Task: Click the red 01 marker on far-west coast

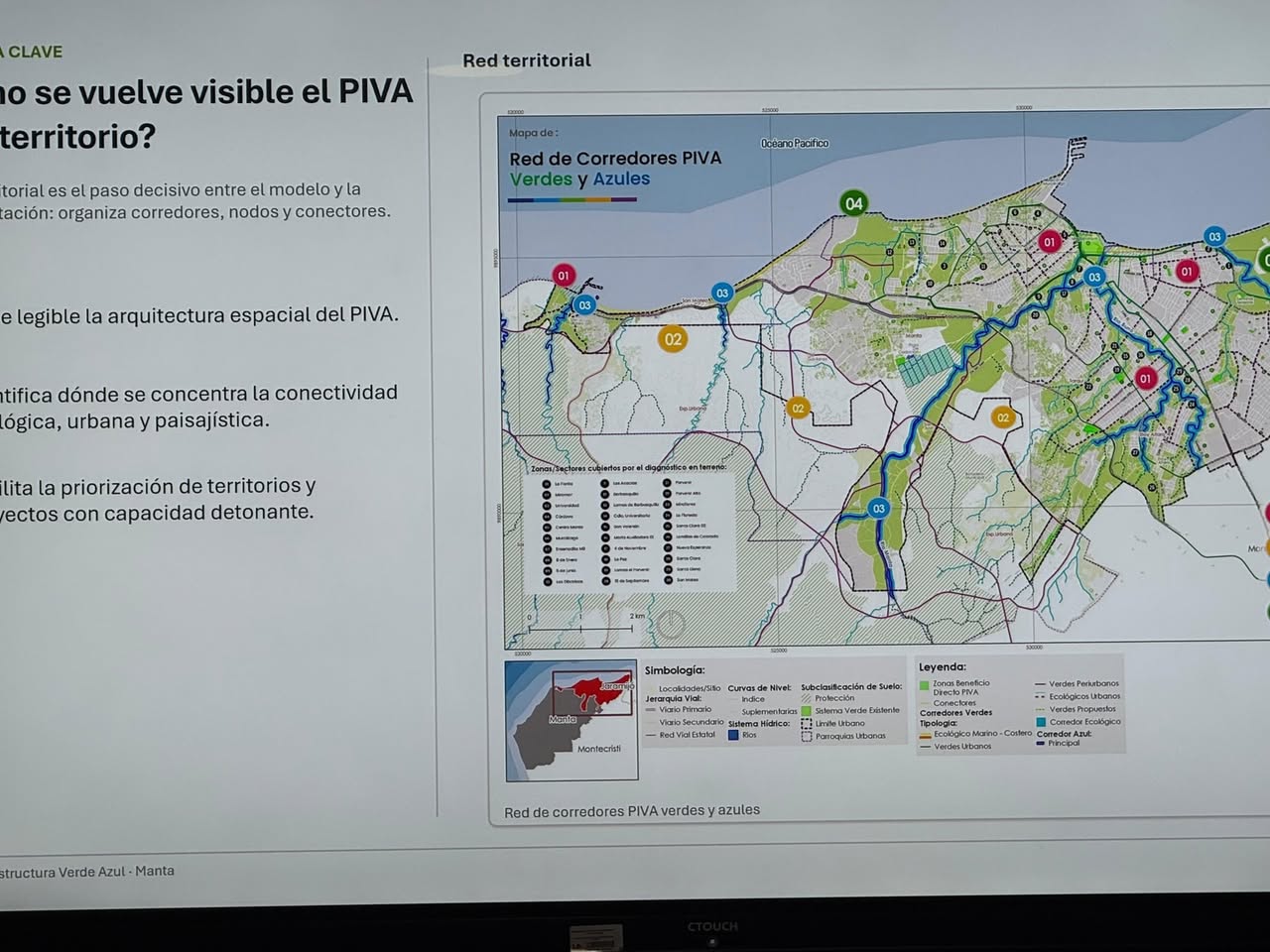Action: [564, 276]
